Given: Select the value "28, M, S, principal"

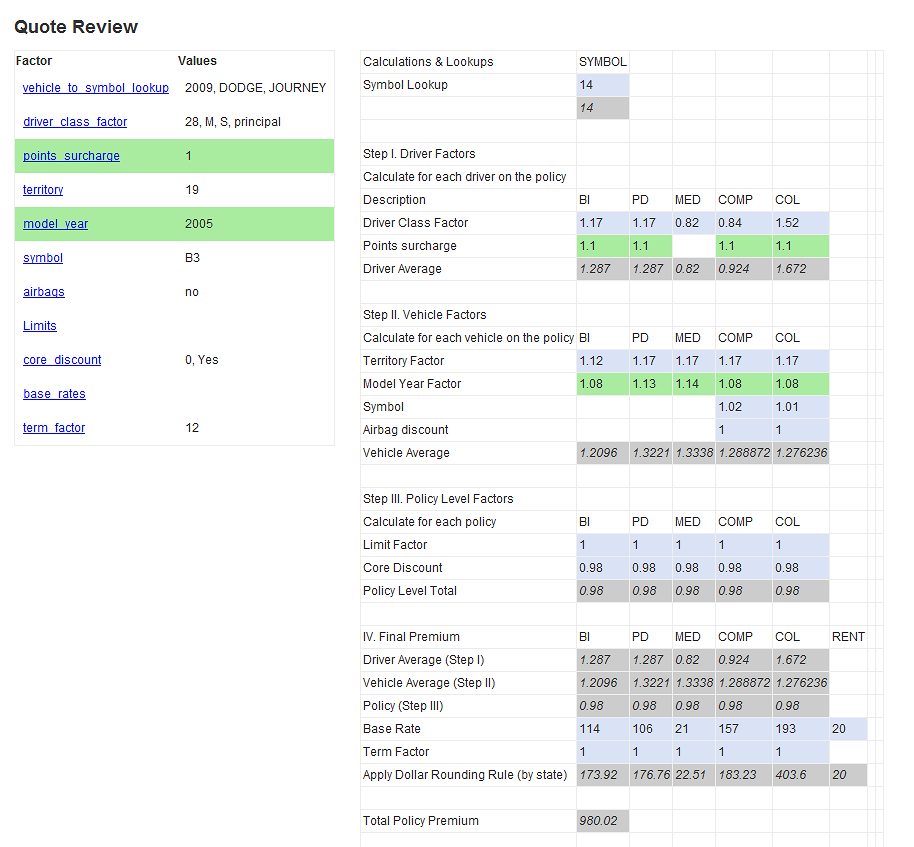Looking at the screenshot, I should tap(233, 122).
